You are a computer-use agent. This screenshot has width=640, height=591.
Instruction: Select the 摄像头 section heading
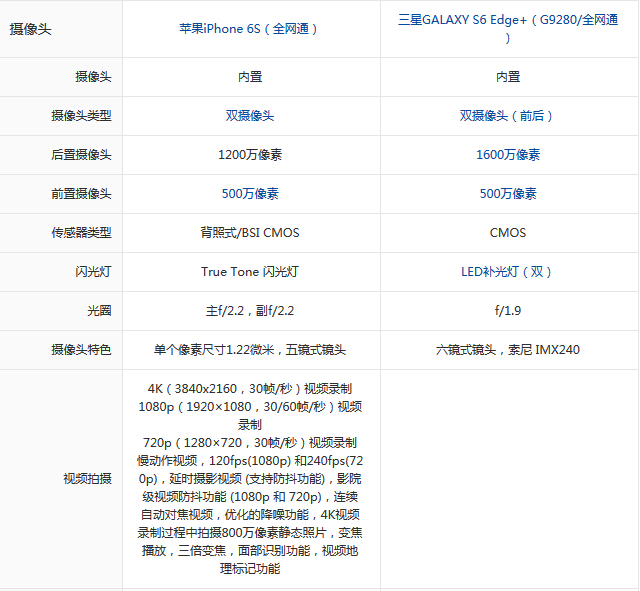[31, 29]
